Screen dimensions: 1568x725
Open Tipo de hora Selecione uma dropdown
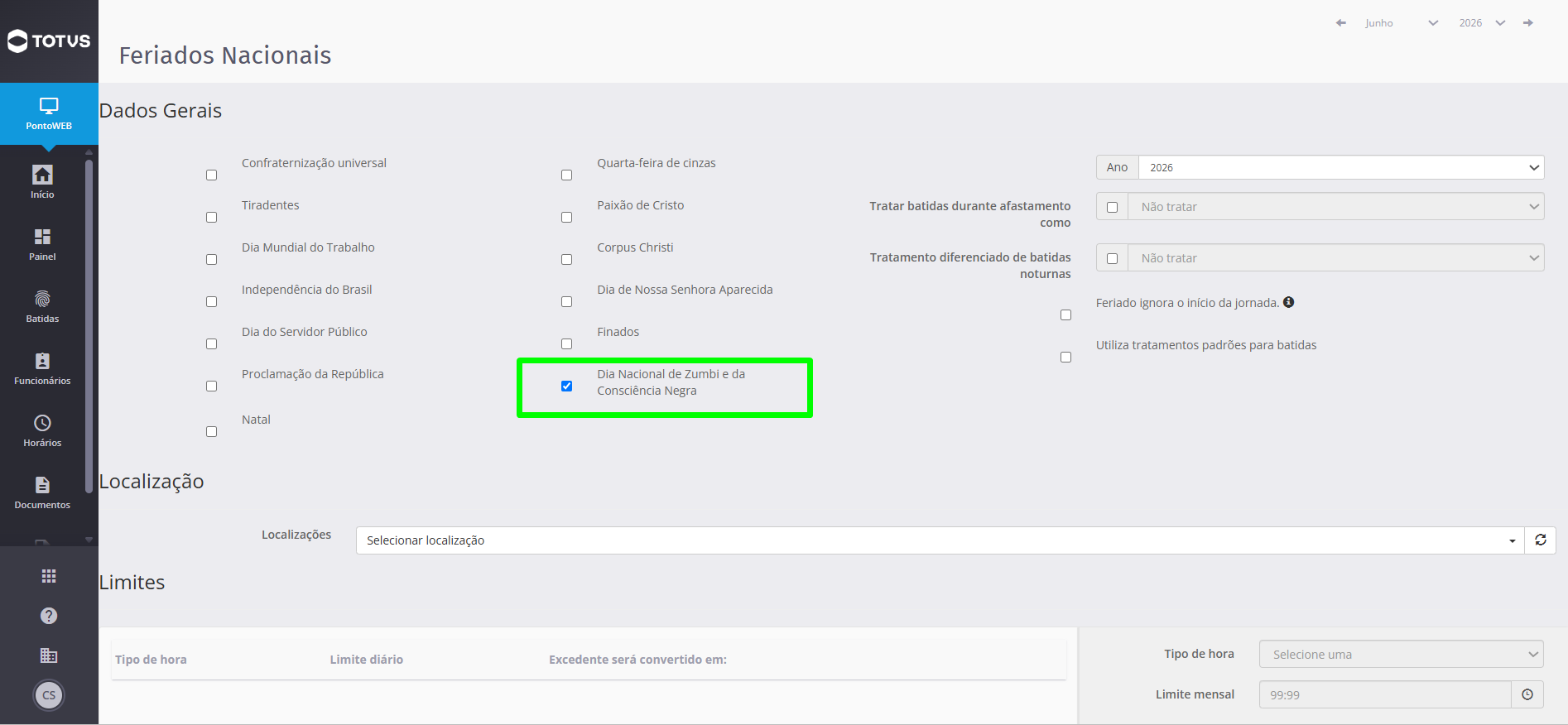tap(1402, 655)
